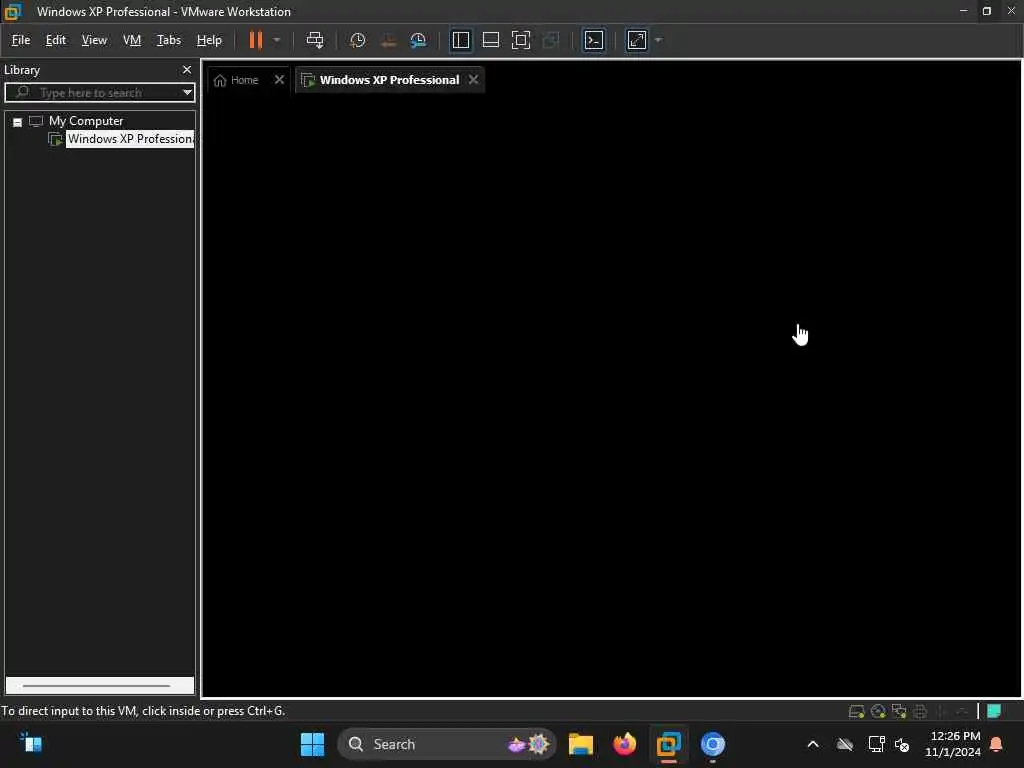This screenshot has height=768, width=1024.
Task: Click the CD/DVD drive status icon
Action: 878,711
